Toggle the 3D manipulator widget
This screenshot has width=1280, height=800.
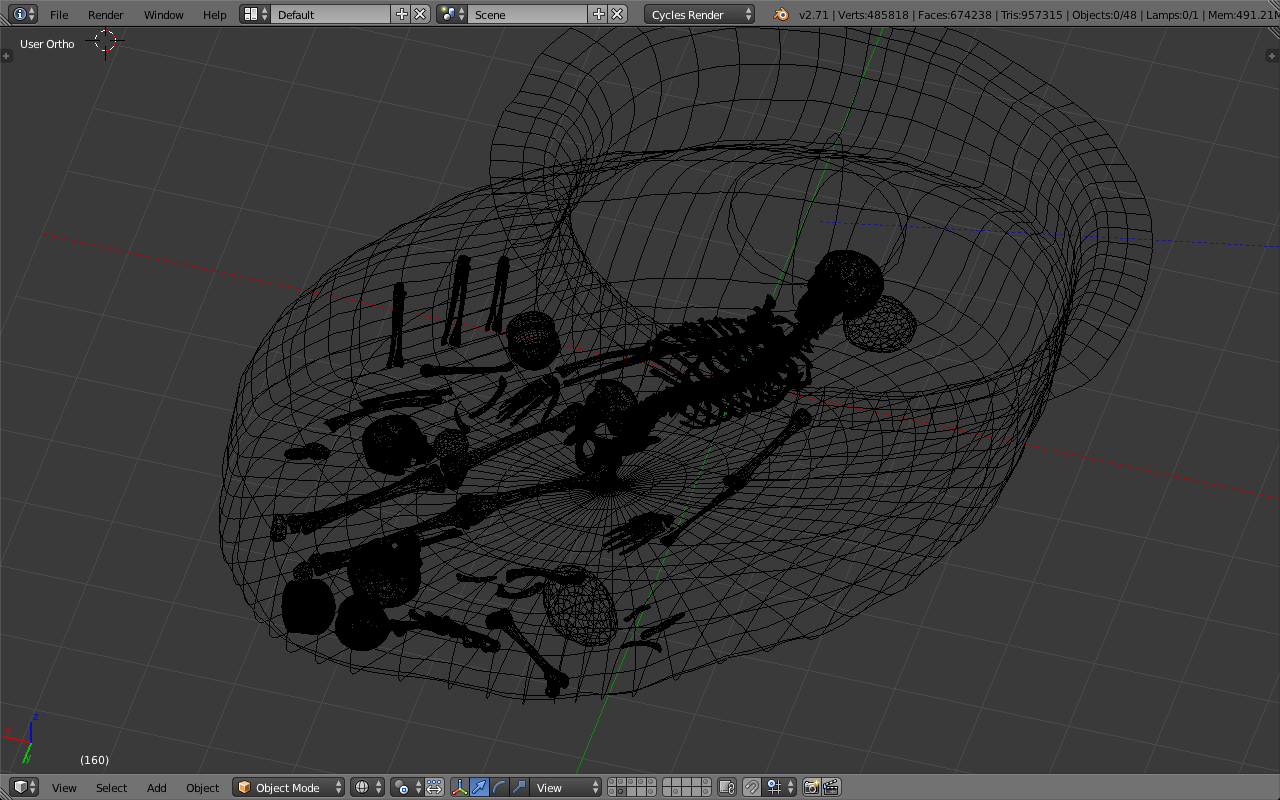(460, 787)
